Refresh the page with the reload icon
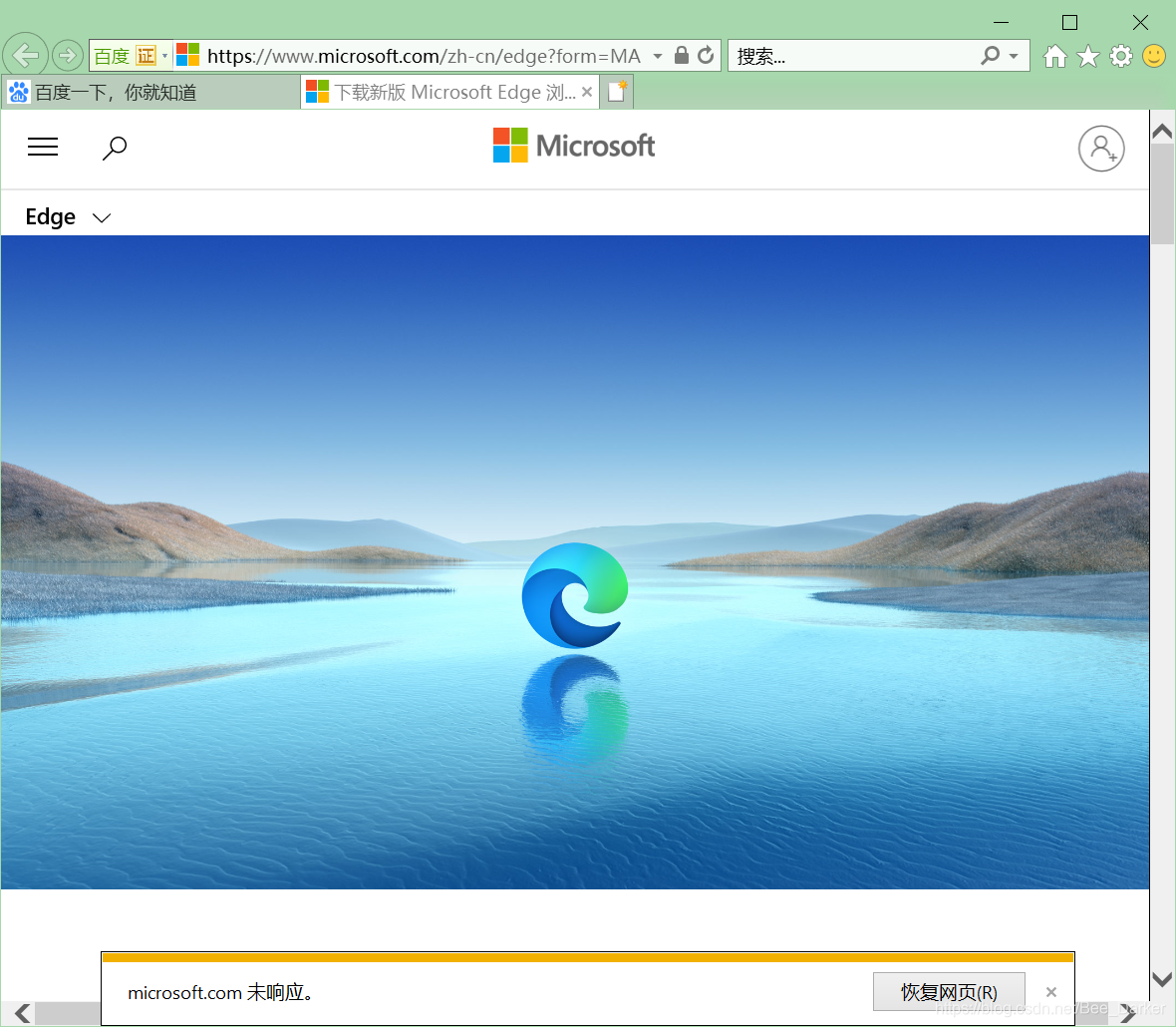Image resolution: width=1176 pixels, height=1027 pixels. click(x=706, y=55)
